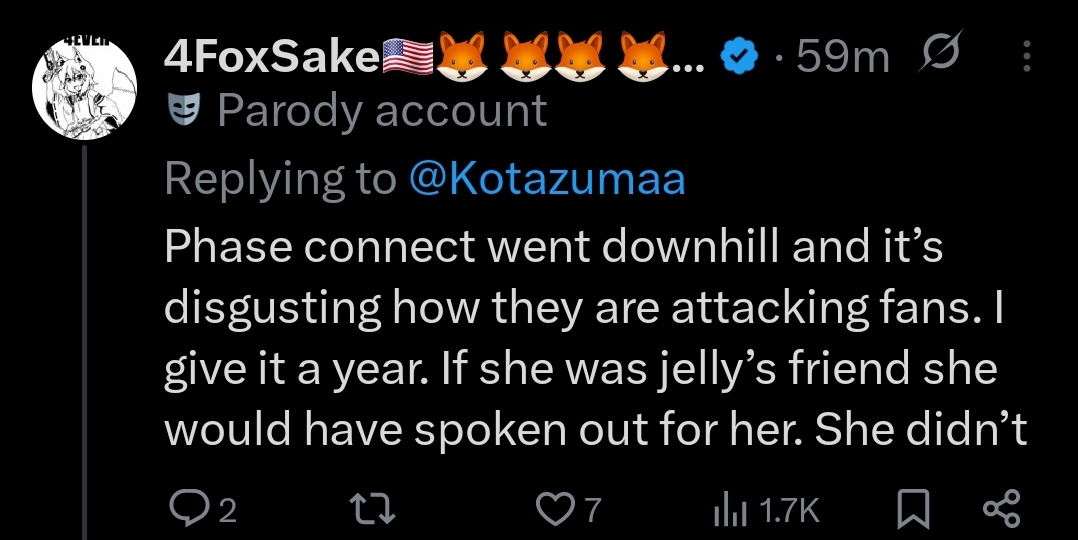The image size is (1078, 540).
Task: Select the Parody account label
Action: pyautogui.click(x=382, y=110)
